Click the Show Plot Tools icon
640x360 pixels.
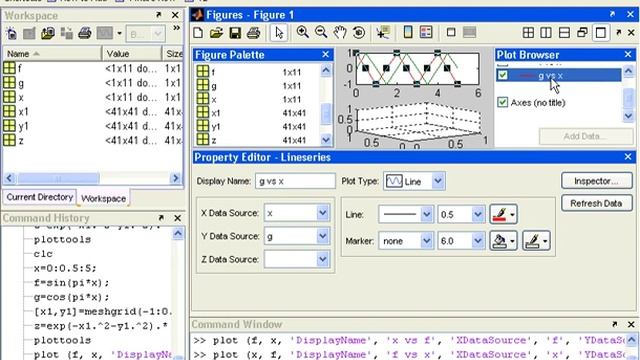pos(469,32)
